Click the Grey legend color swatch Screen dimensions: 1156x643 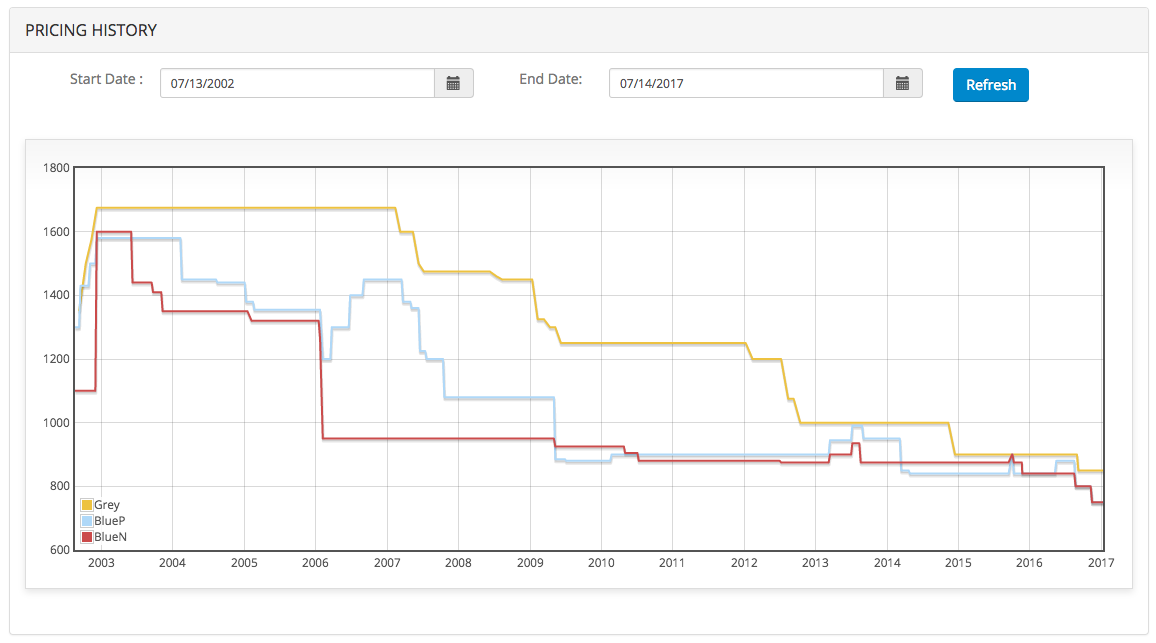point(87,505)
